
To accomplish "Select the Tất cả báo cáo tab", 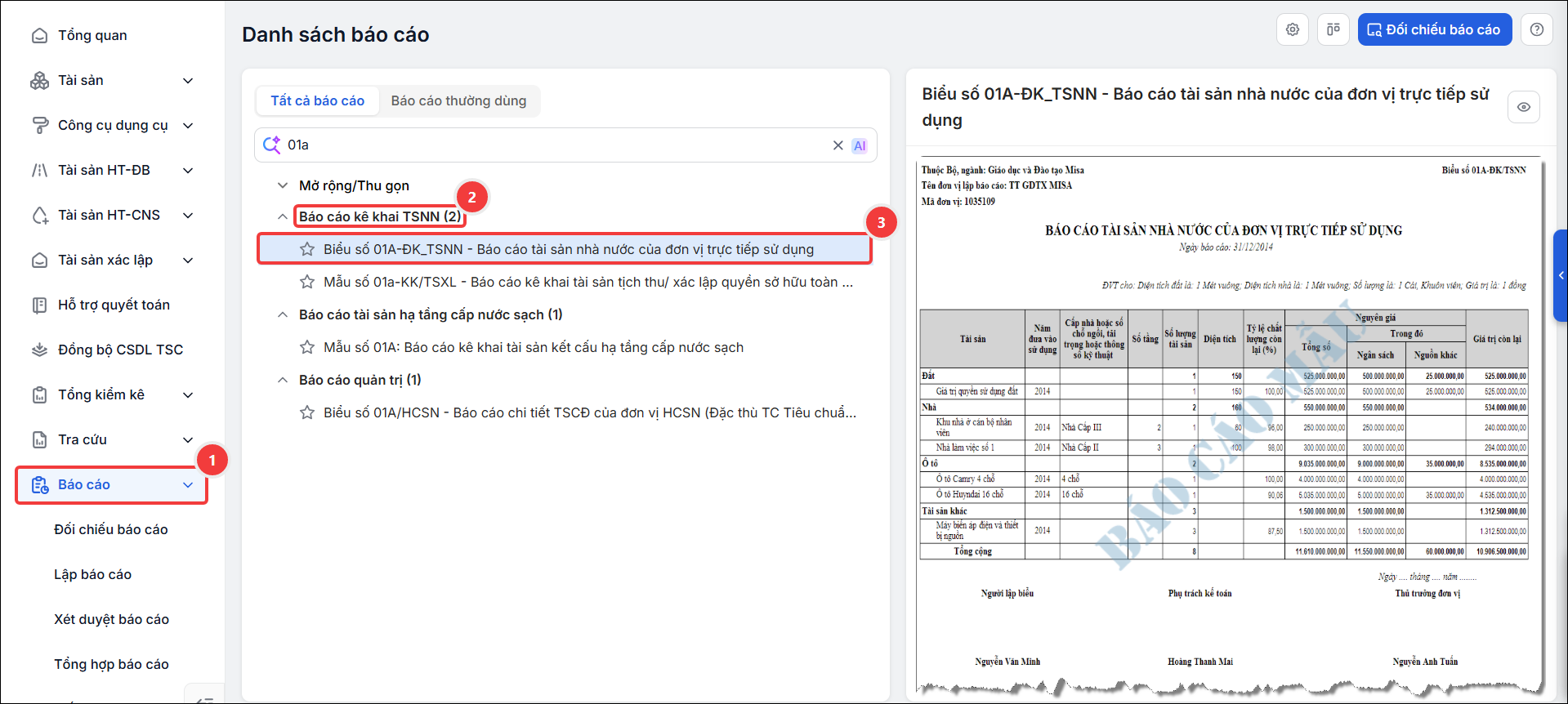I will pyautogui.click(x=317, y=101).
